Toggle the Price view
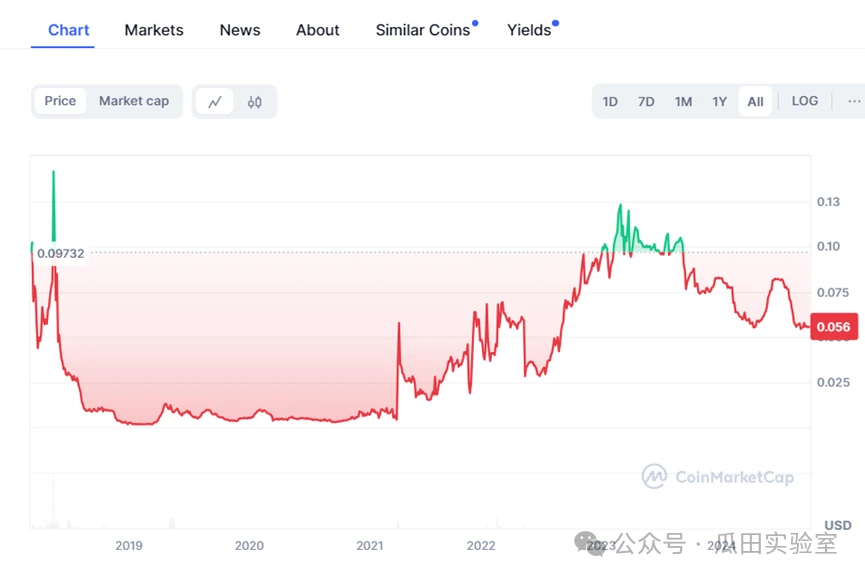The height and width of the screenshot is (578, 865). 60,101
